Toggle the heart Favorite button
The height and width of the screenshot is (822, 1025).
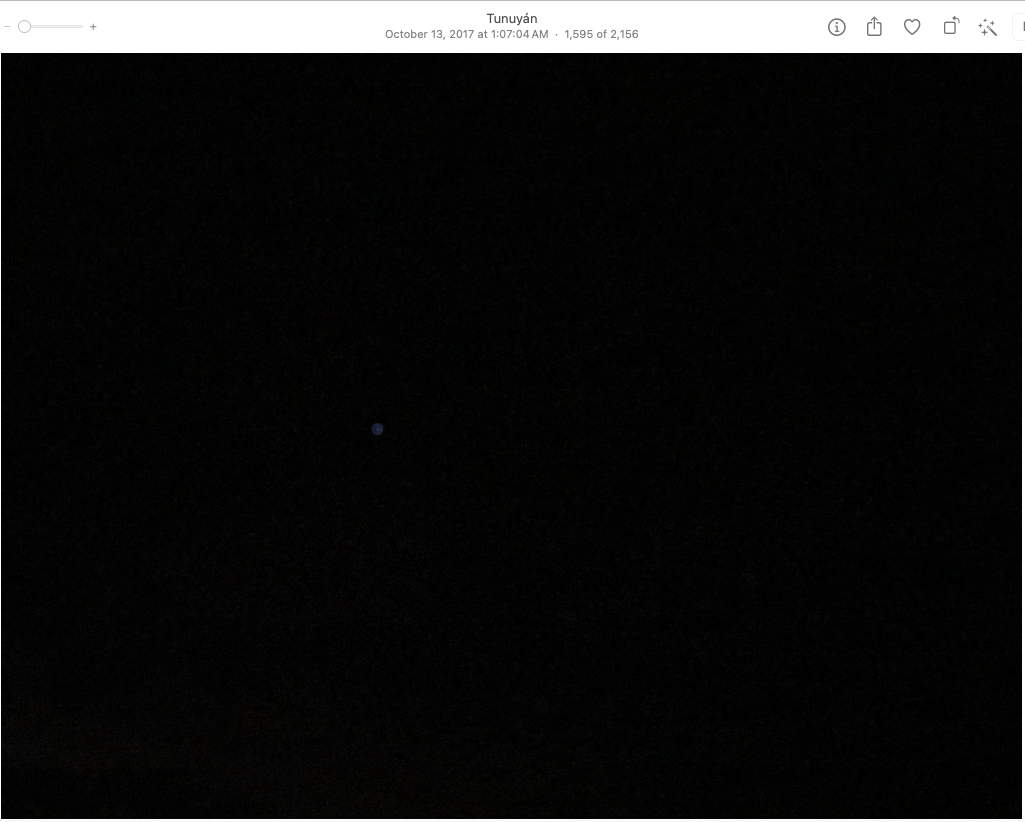(912, 27)
